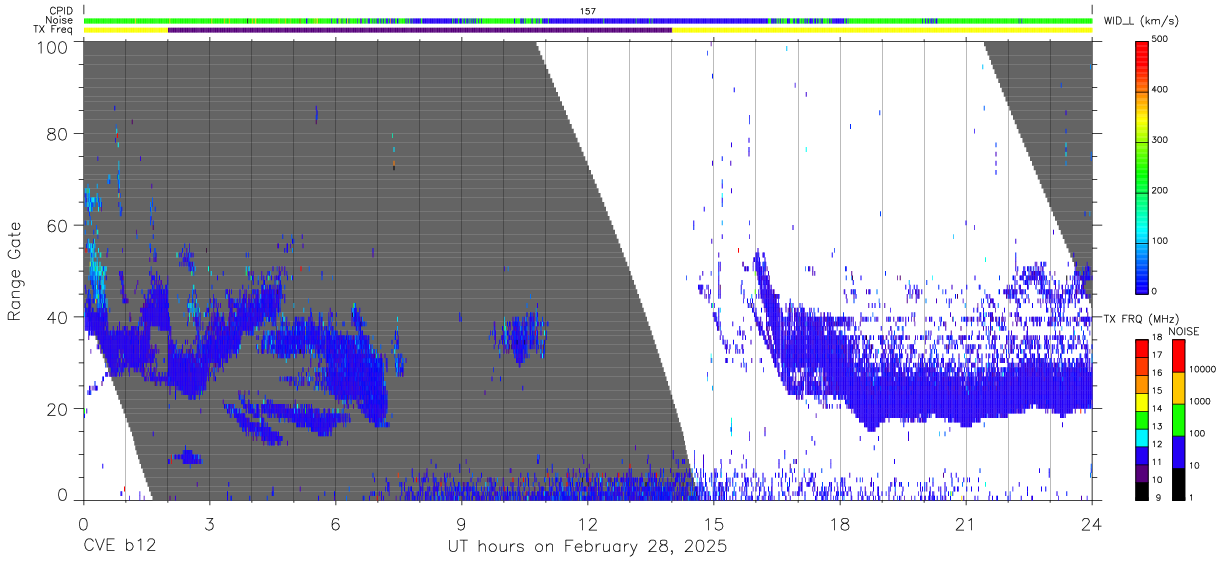This screenshot has height=567, width=1228.
Task: Click the NOISE legend title
Action: tap(1184, 331)
